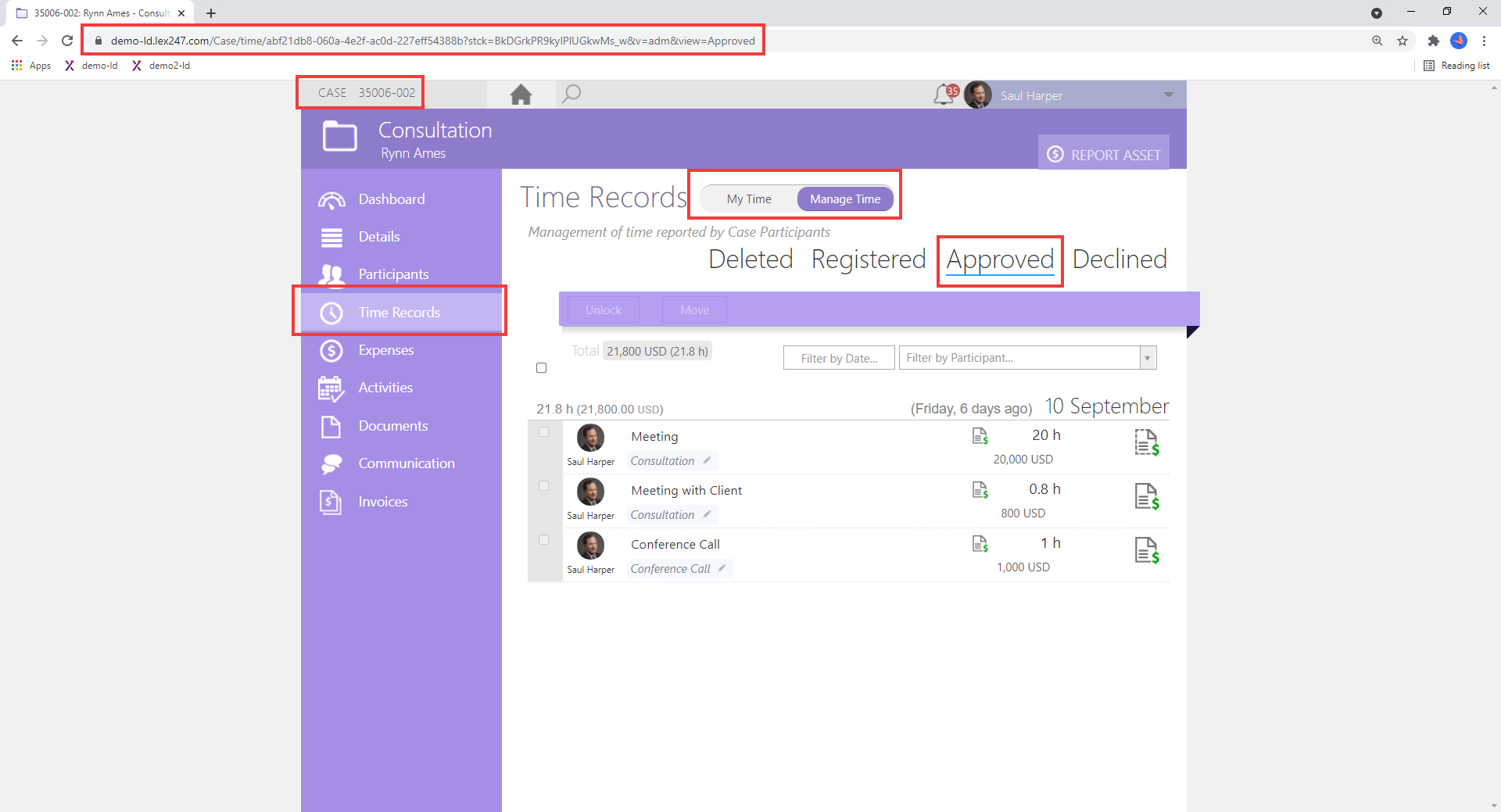1501x812 pixels.
Task: Open the search magnifier icon
Action: [x=571, y=94]
